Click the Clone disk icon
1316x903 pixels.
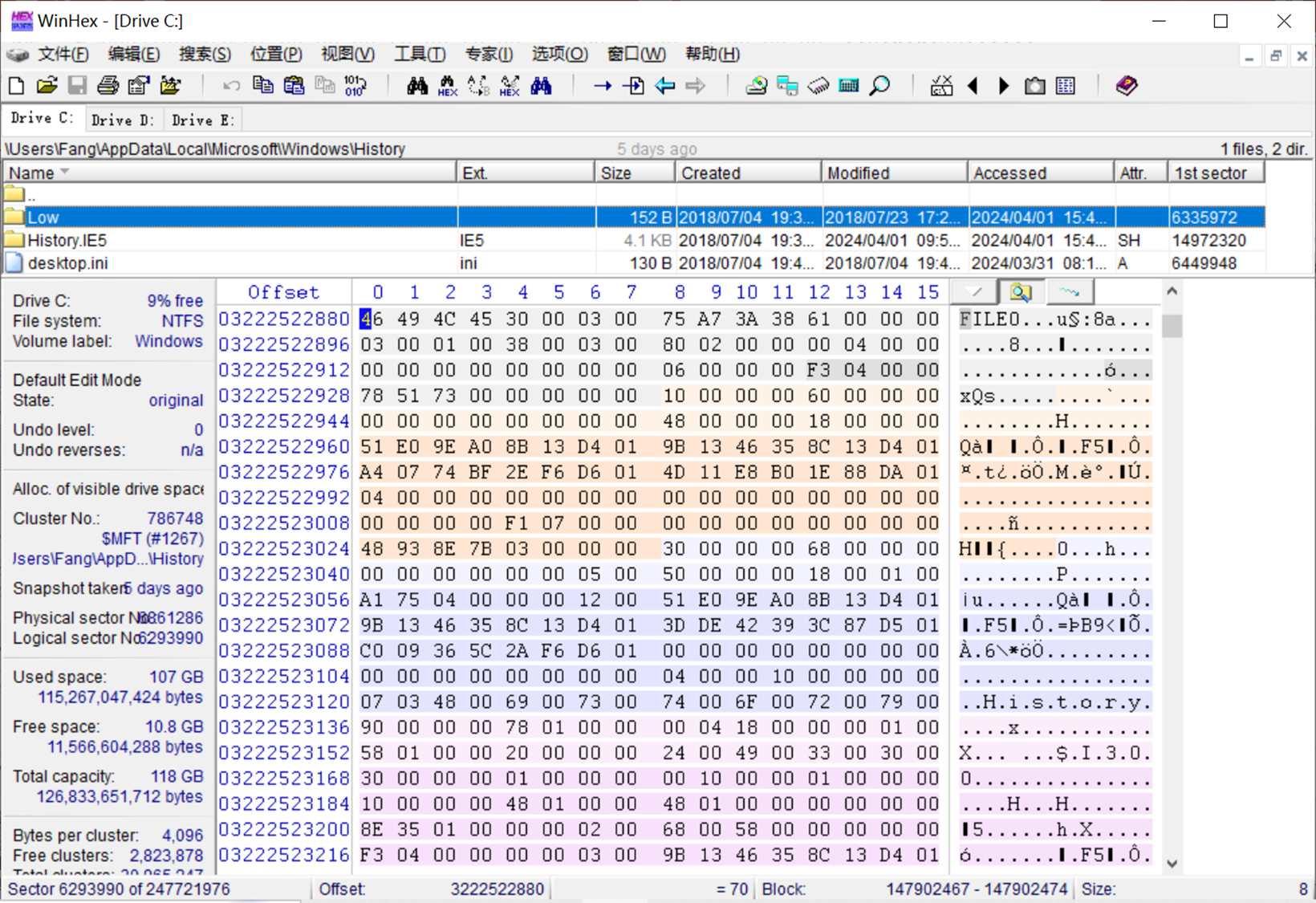tap(787, 85)
